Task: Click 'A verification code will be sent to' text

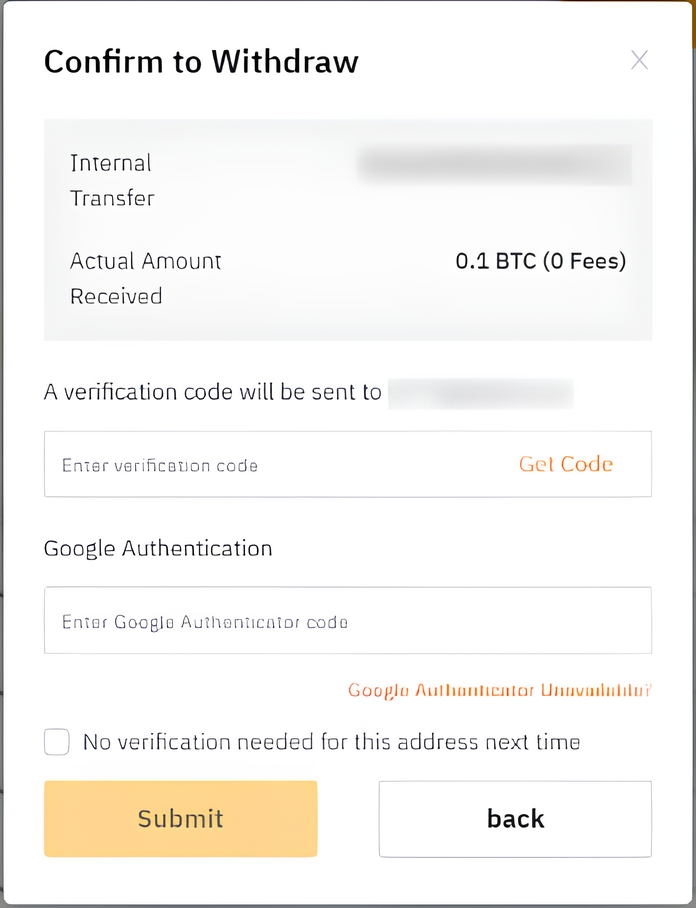Action: pyautogui.click(x=213, y=393)
